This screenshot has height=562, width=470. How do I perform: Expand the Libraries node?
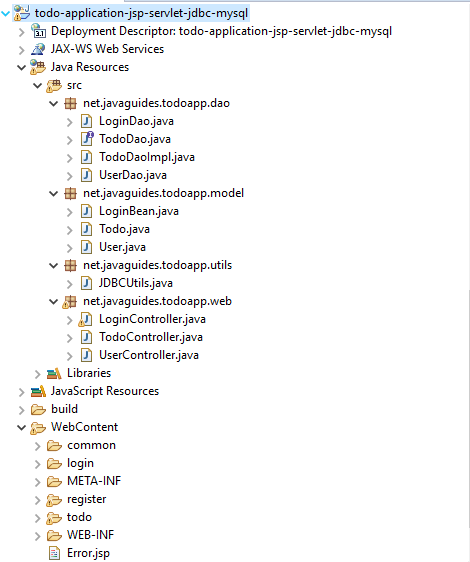tap(38, 374)
